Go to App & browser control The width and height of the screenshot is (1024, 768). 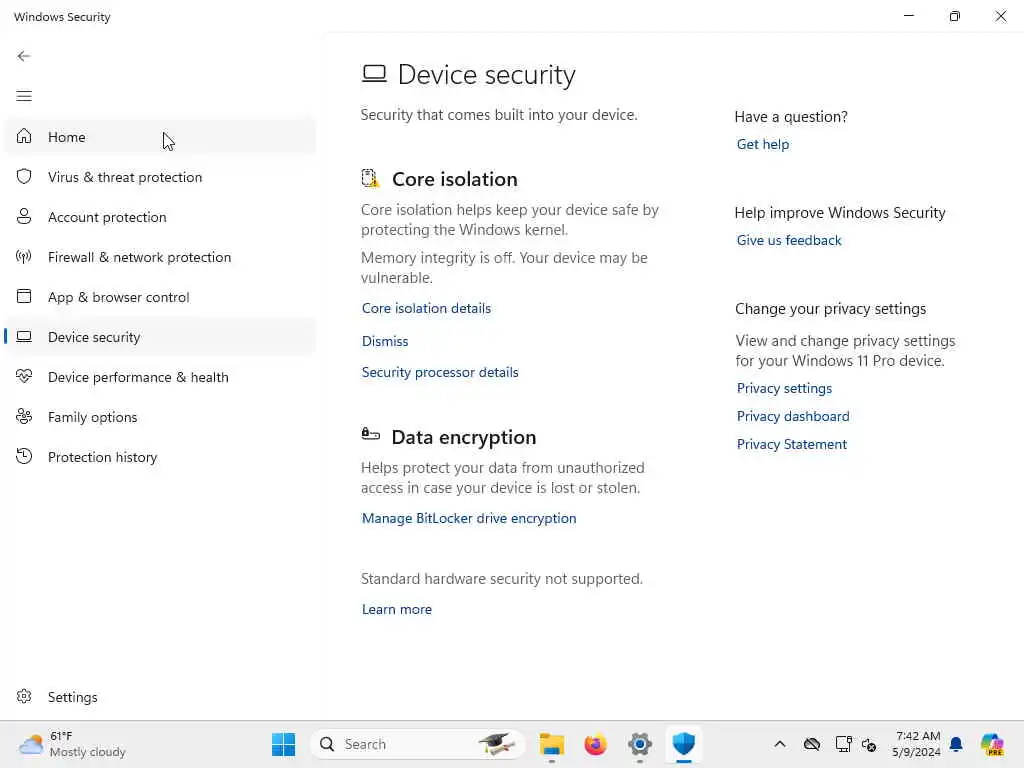[x=118, y=297]
